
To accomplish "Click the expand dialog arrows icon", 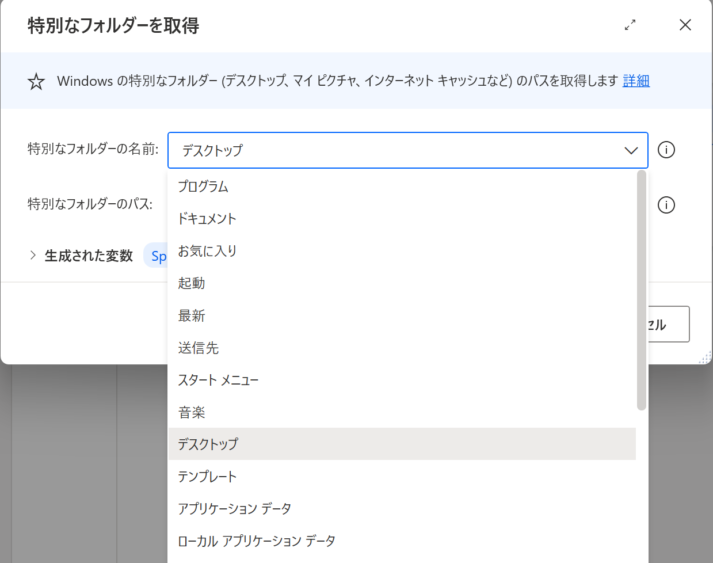I will 630,25.
